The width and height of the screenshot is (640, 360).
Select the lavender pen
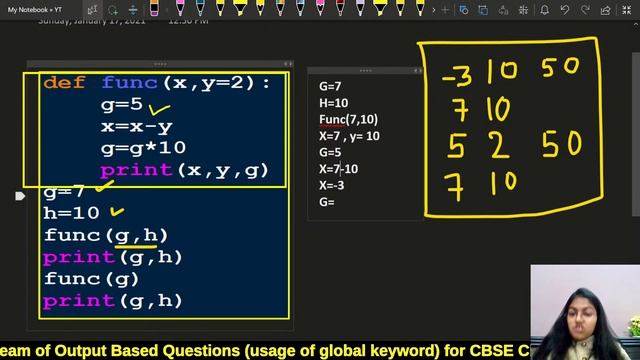(x=360, y=9)
